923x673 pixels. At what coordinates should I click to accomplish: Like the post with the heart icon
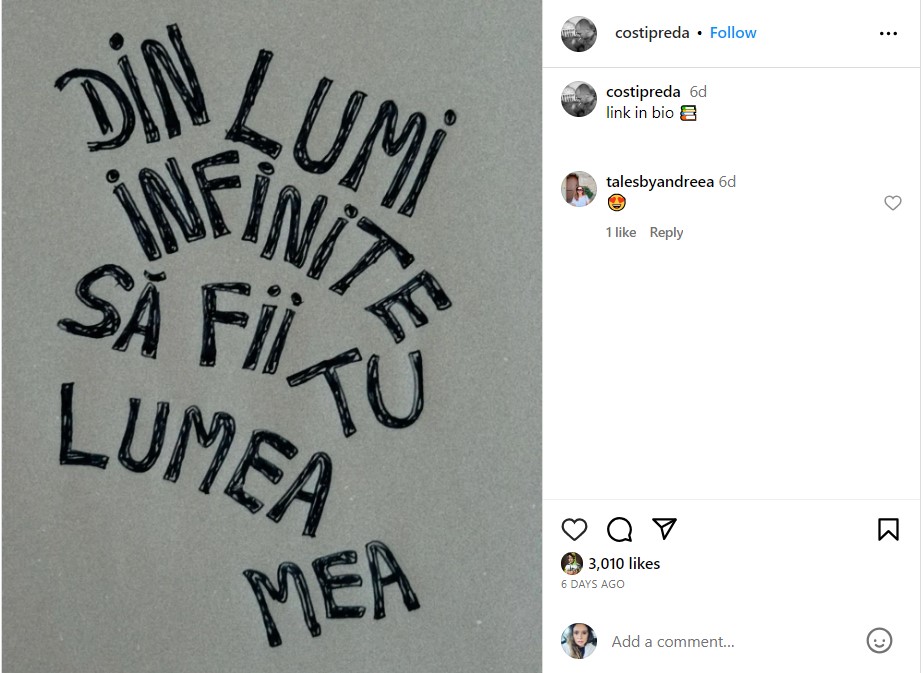[x=574, y=529]
